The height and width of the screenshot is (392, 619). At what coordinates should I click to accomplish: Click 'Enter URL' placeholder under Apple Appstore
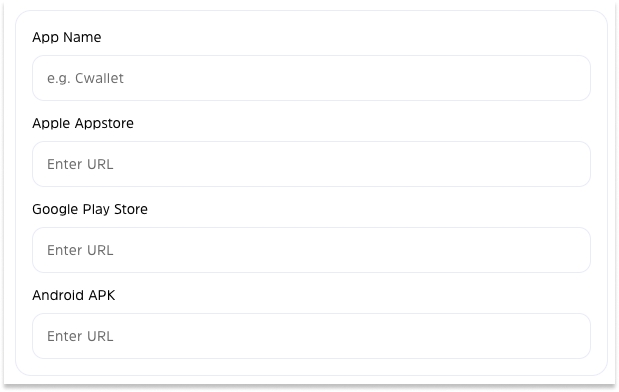pos(80,164)
